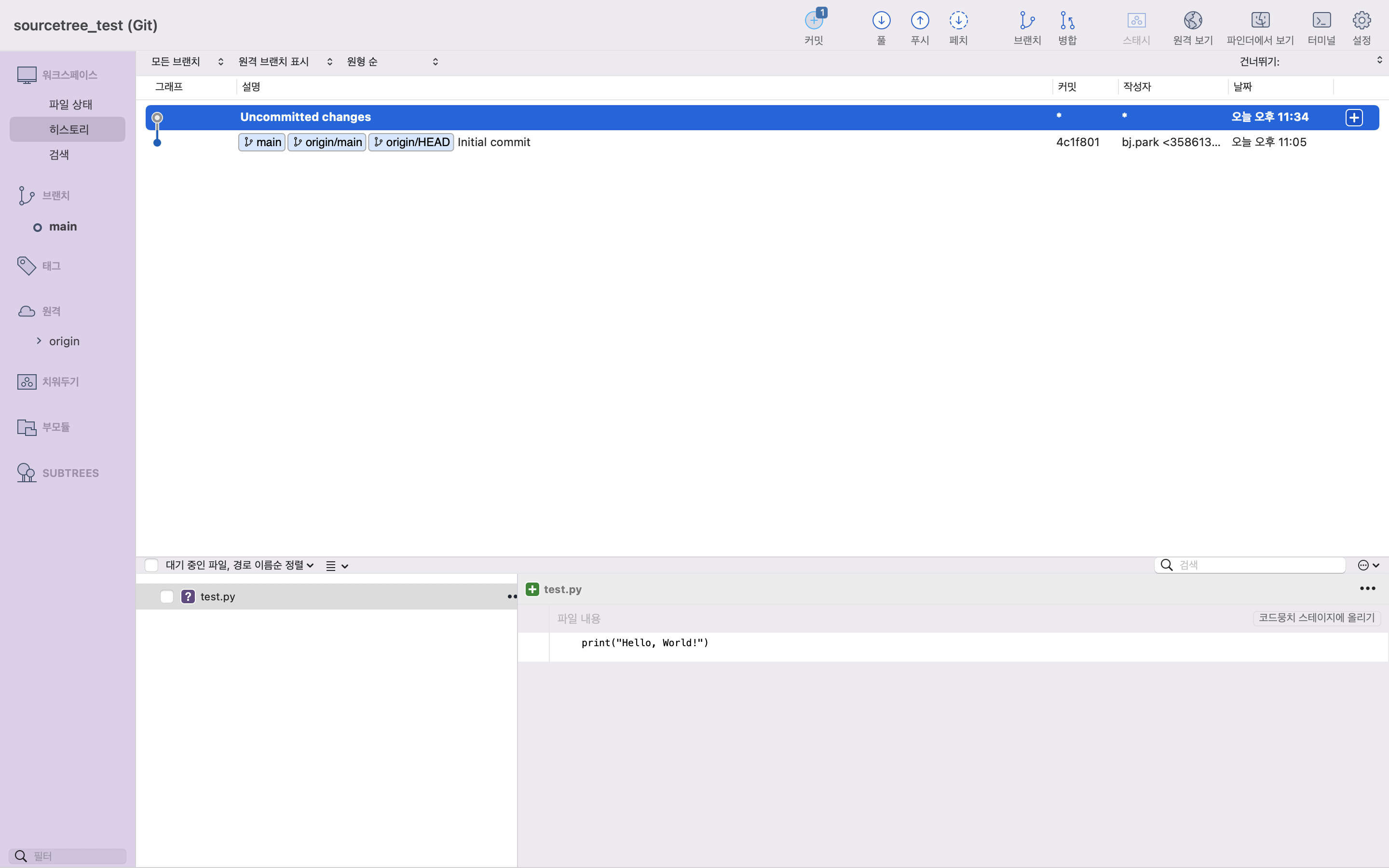Image resolution: width=1389 pixels, height=868 pixels.
Task: Click the Merge toolbar icon
Action: pyautogui.click(x=1067, y=21)
